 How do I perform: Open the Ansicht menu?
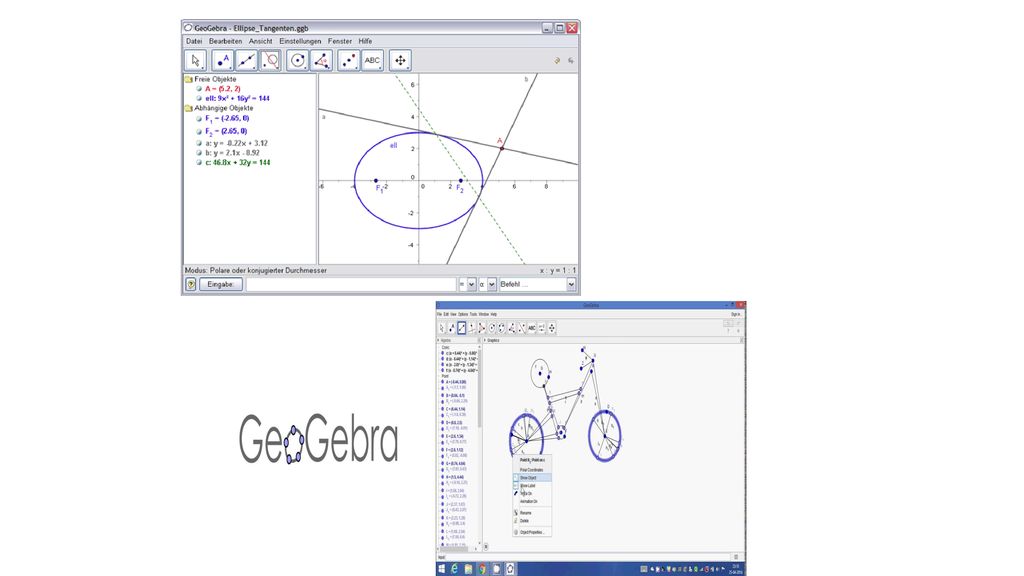(261, 41)
